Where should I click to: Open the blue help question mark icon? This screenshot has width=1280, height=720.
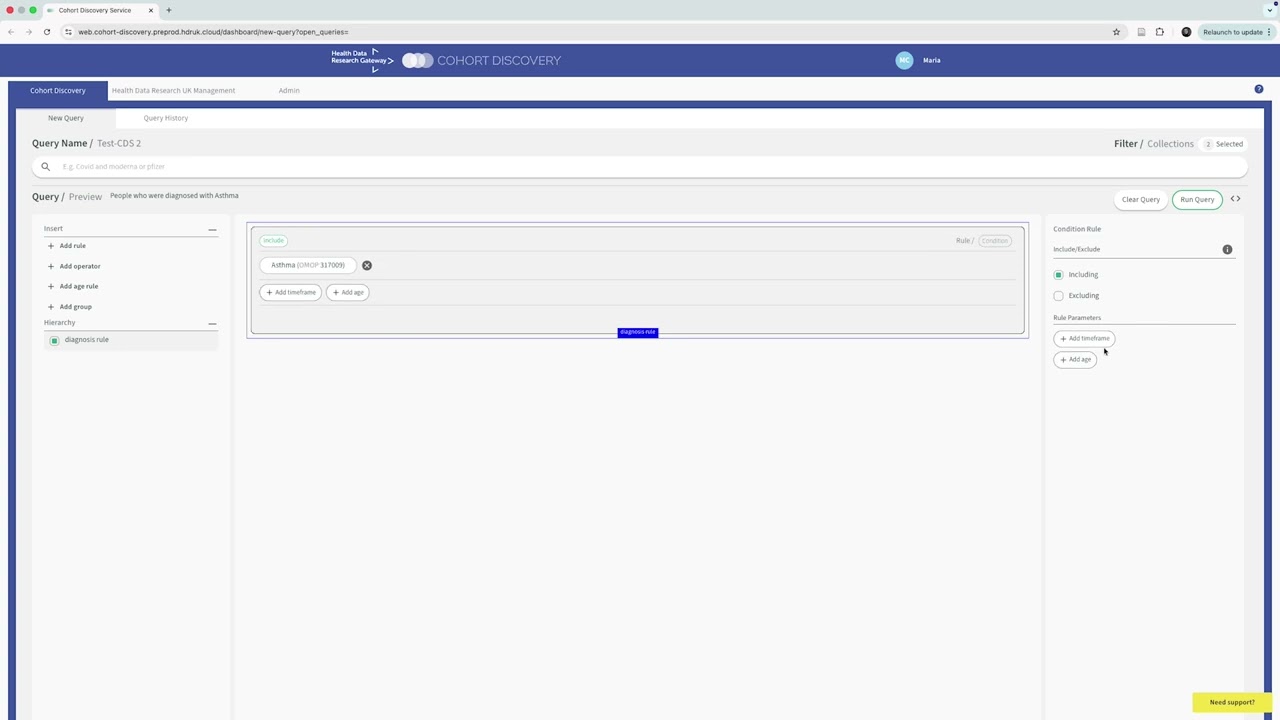coord(1259,89)
